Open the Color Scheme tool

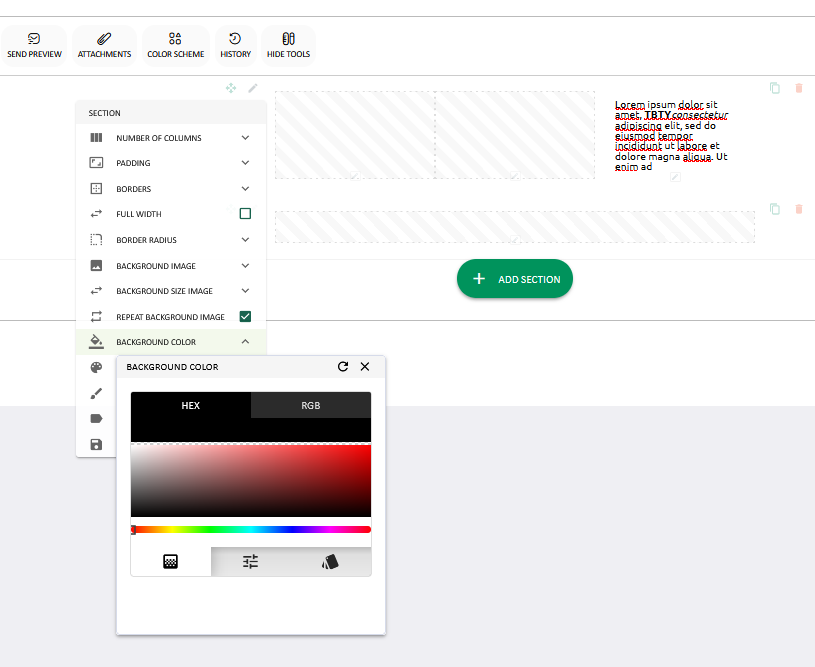coord(176,46)
